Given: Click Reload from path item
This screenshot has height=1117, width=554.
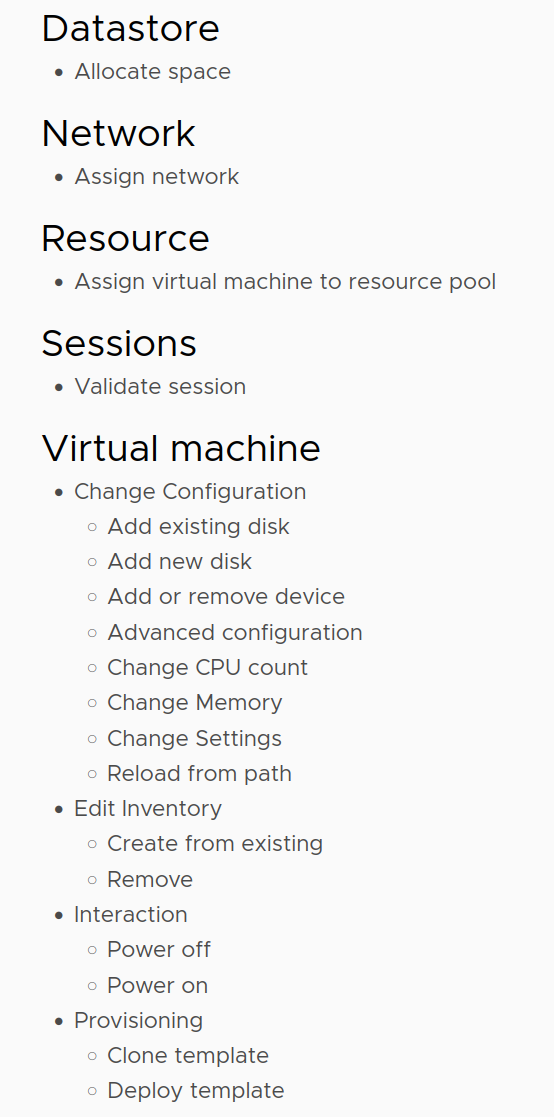Looking at the screenshot, I should click(199, 774).
